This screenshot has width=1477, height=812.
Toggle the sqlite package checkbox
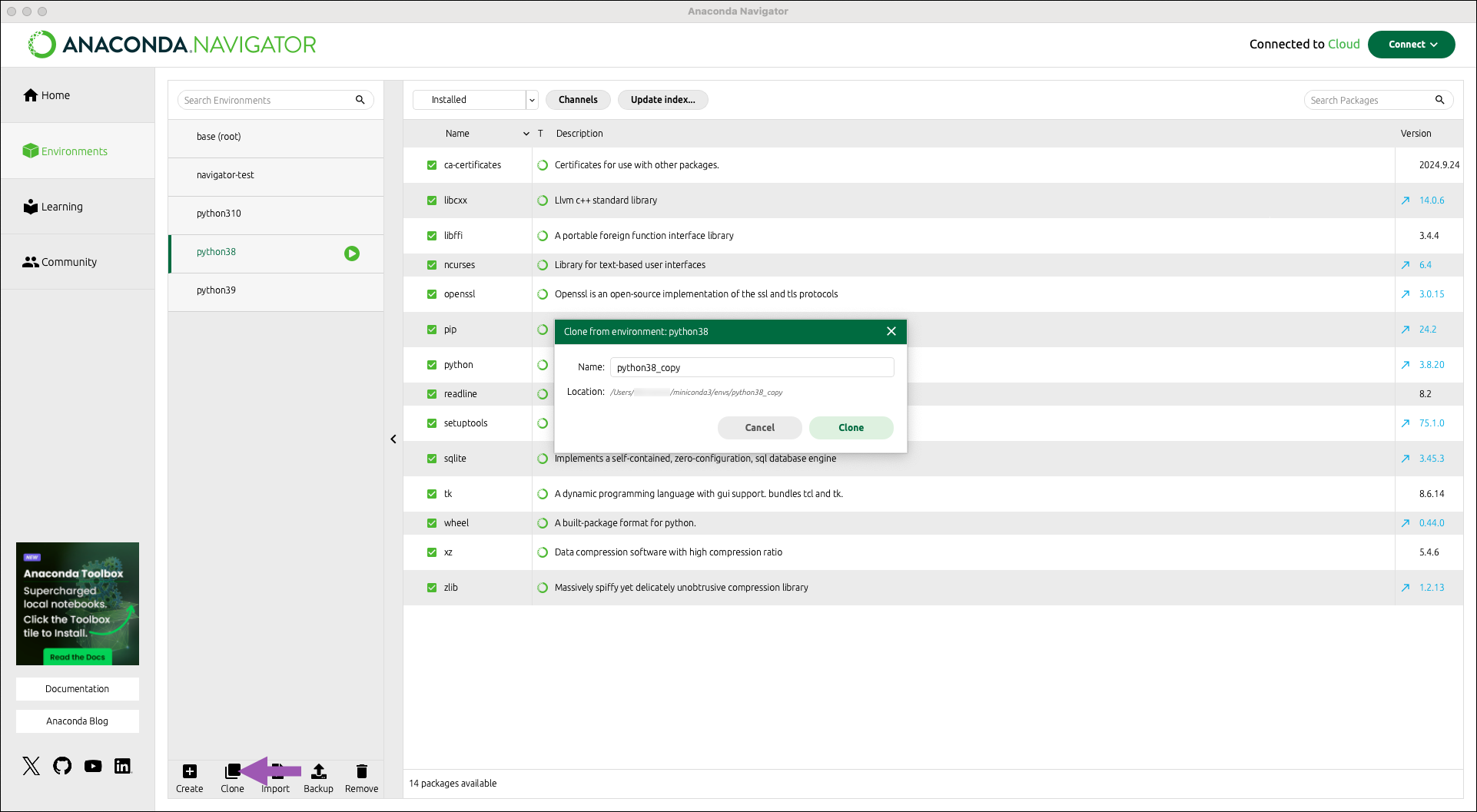click(x=432, y=459)
